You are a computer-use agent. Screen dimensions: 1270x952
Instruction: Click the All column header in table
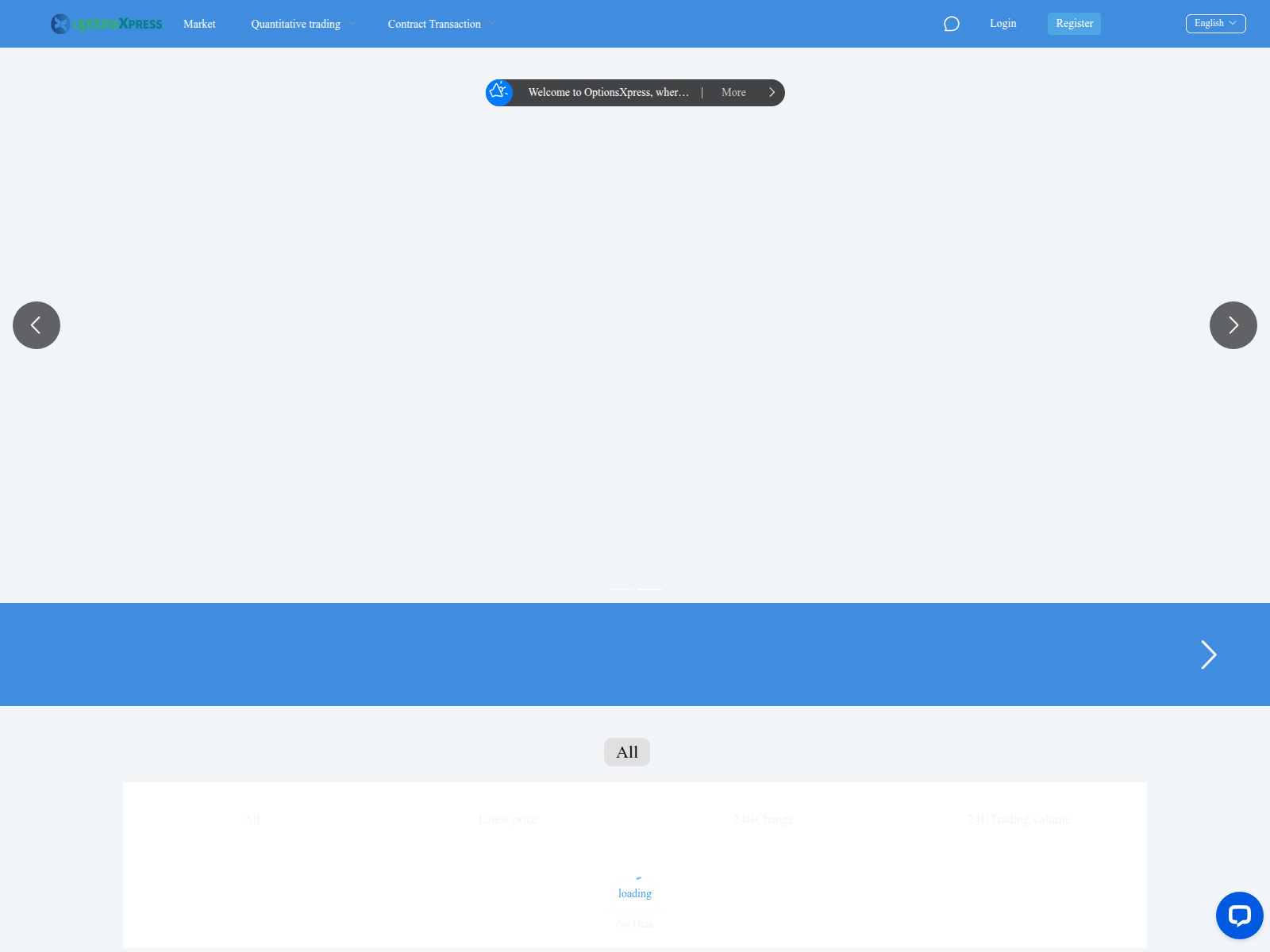[252, 819]
